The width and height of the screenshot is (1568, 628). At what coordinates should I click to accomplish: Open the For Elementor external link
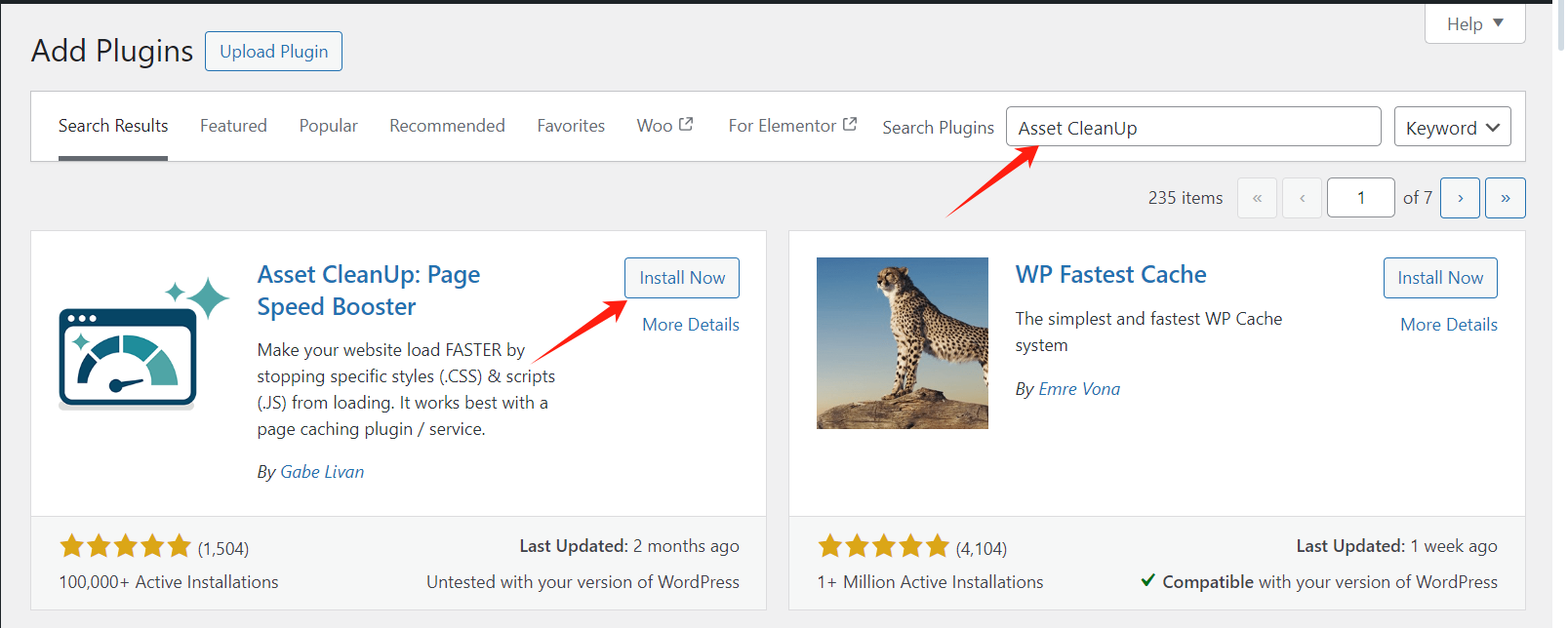792,126
